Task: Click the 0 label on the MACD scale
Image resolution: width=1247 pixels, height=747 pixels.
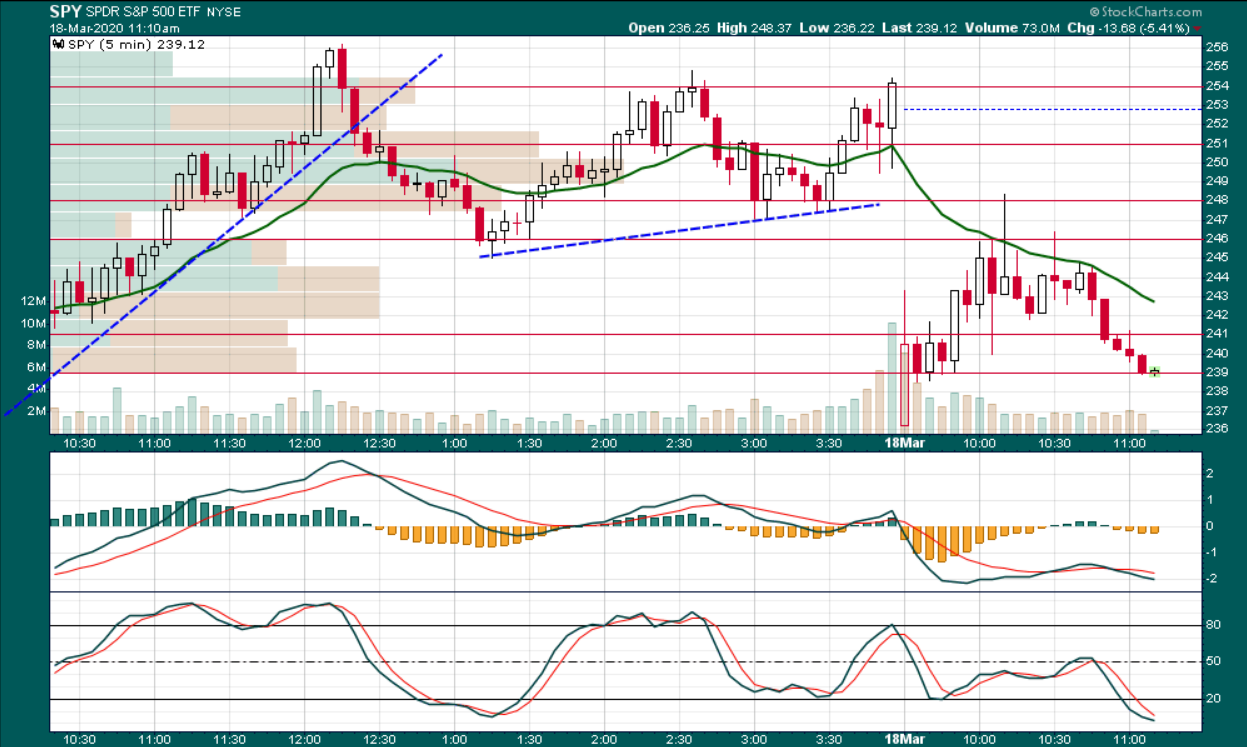Action: click(x=1210, y=526)
